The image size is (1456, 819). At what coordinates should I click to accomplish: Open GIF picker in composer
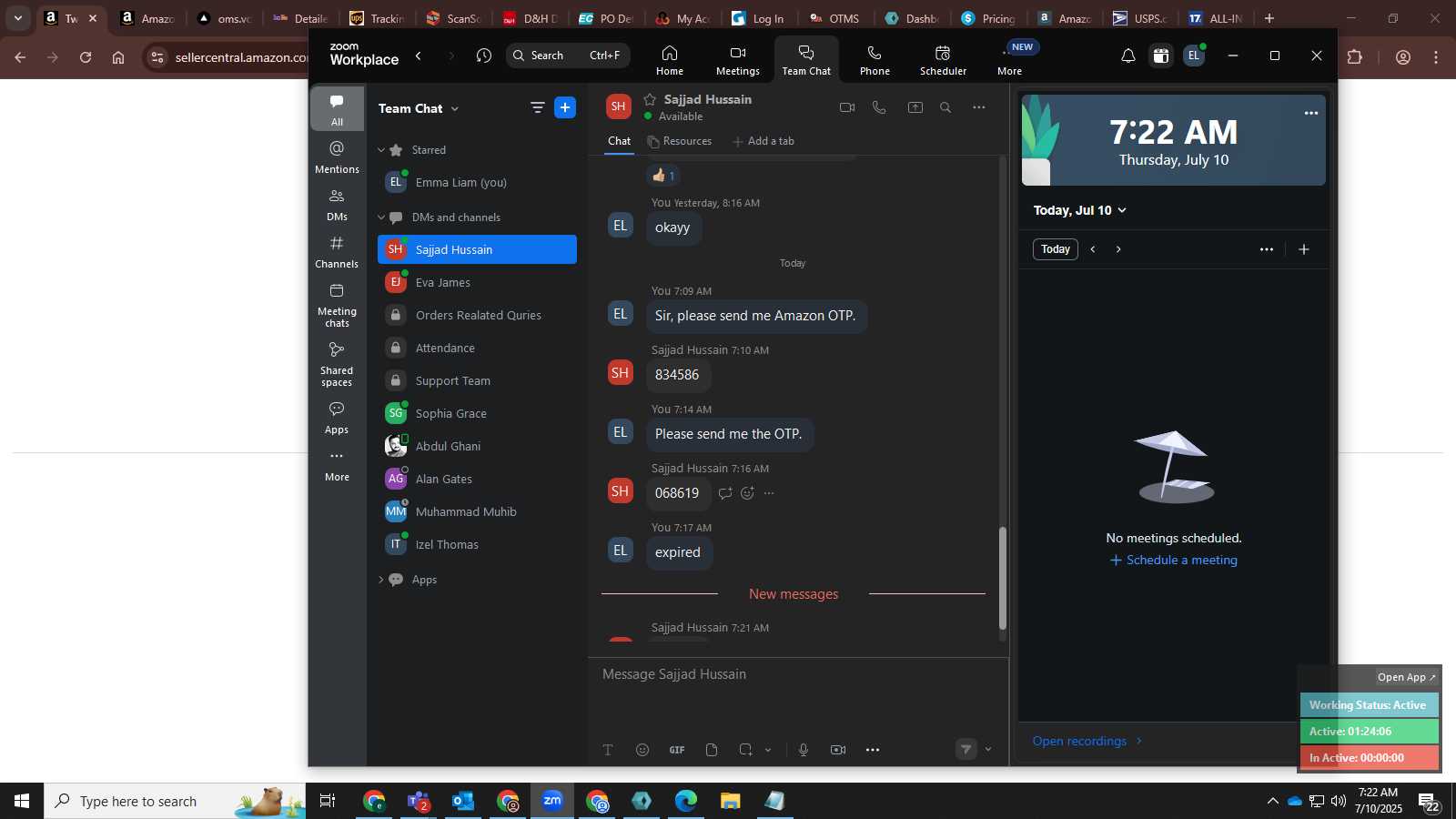pos(677,750)
